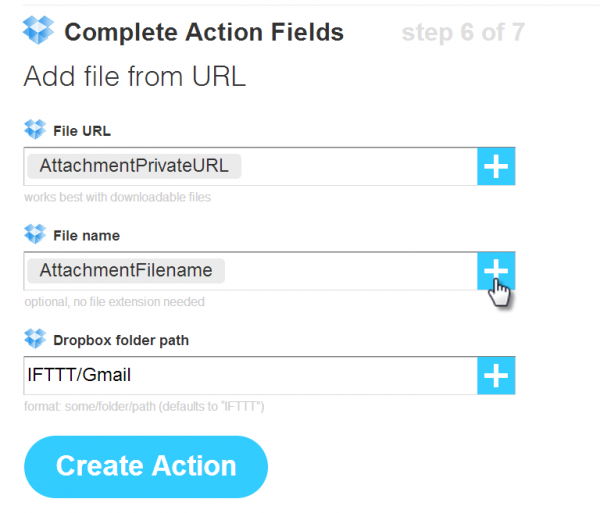
Task: Click the Complete Action Fields heading
Action: (x=204, y=33)
